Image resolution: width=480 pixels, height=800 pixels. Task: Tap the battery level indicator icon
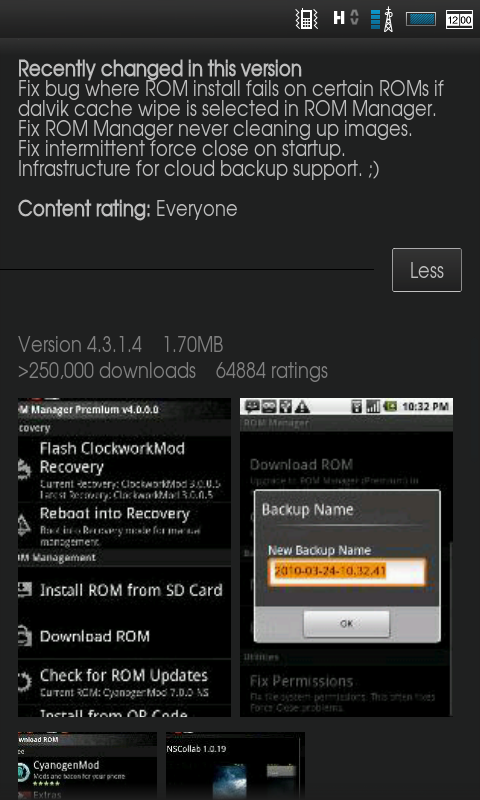pyautogui.click(x=421, y=19)
